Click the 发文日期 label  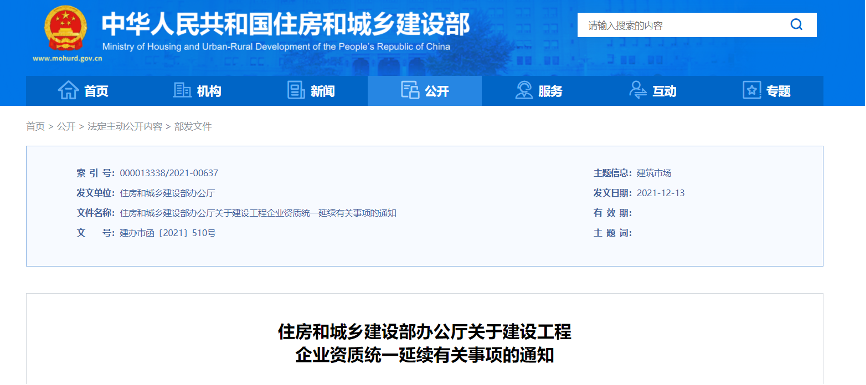pyautogui.click(x=612, y=193)
